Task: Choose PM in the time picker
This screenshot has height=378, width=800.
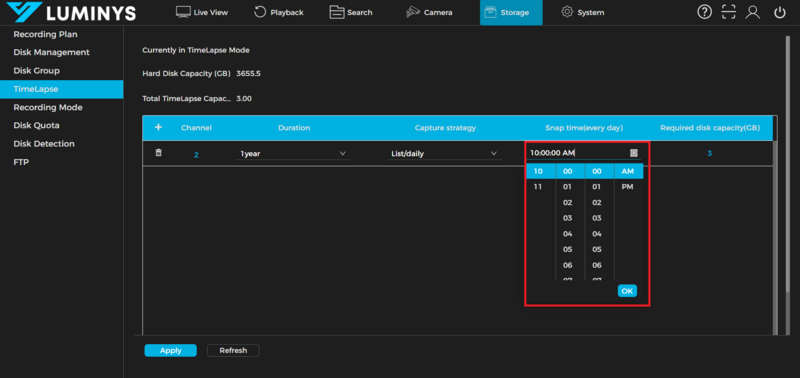Action: [628, 187]
